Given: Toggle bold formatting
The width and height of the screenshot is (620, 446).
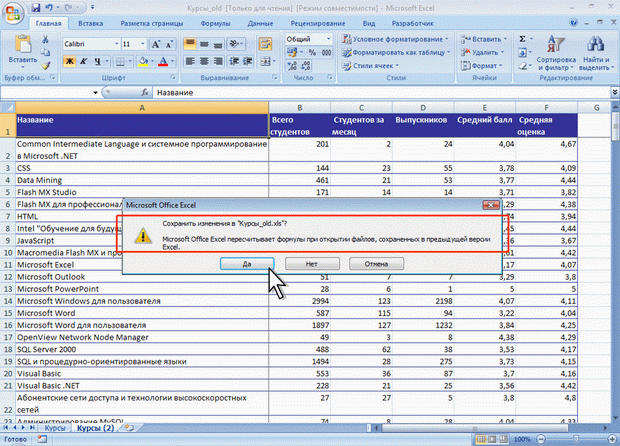Looking at the screenshot, I should tap(70, 61).
